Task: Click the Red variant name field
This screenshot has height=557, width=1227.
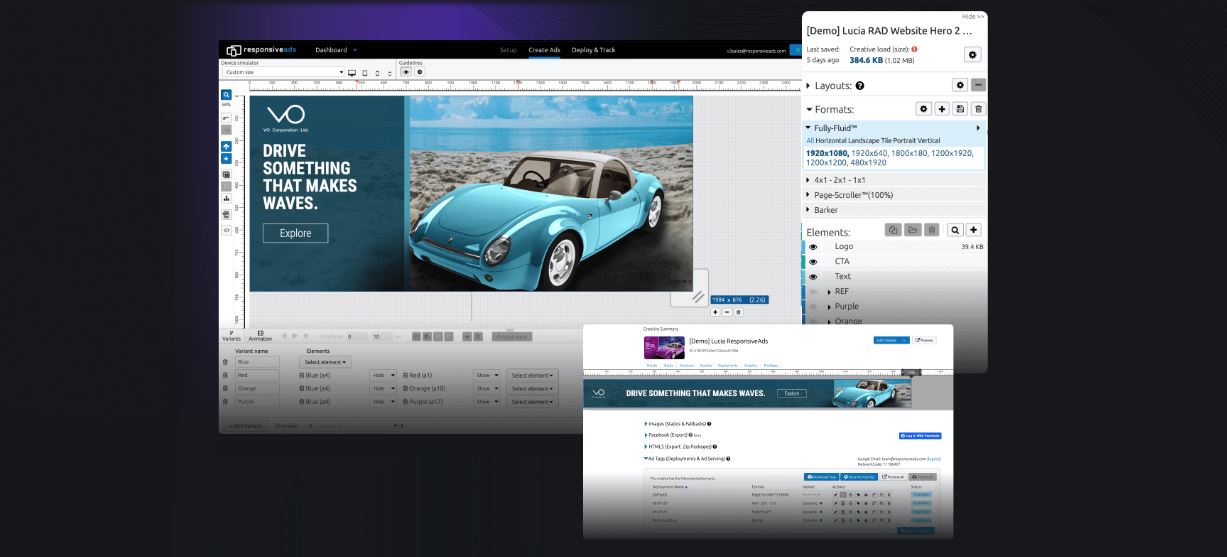Action: tap(257, 375)
